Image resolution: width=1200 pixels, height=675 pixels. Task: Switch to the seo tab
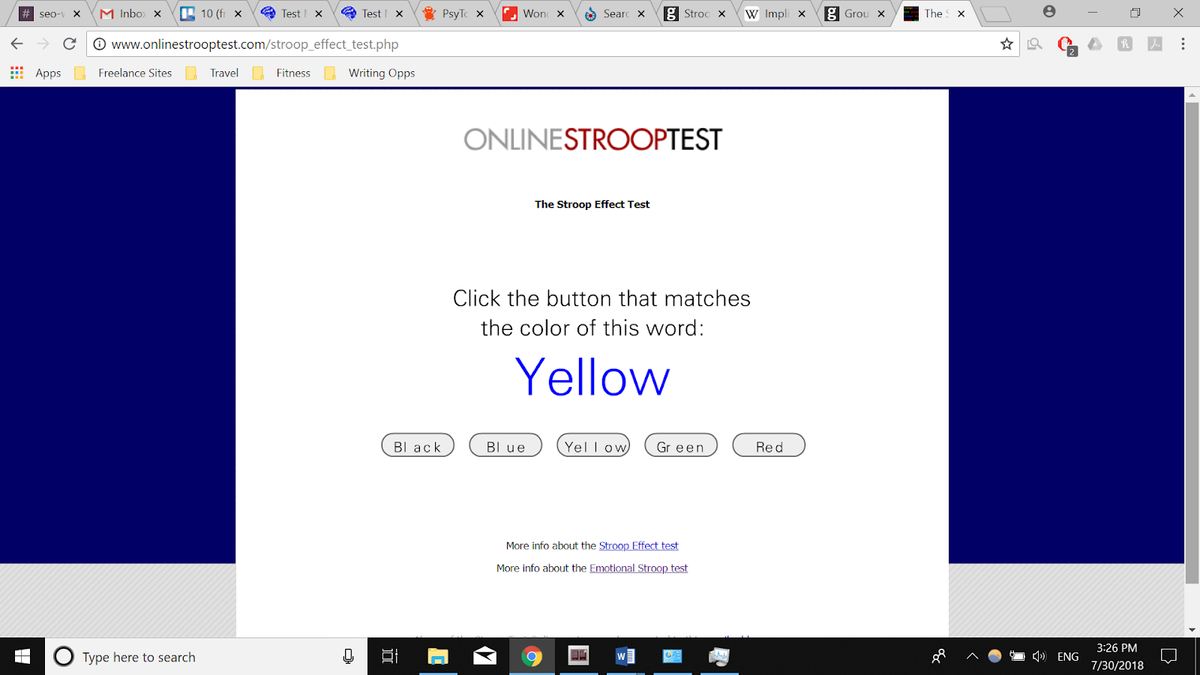pyautogui.click(x=49, y=14)
